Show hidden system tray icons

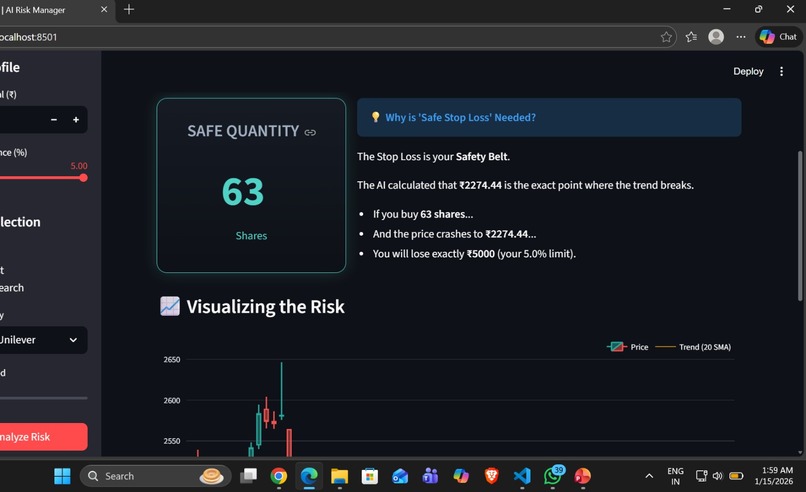(649, 476)
